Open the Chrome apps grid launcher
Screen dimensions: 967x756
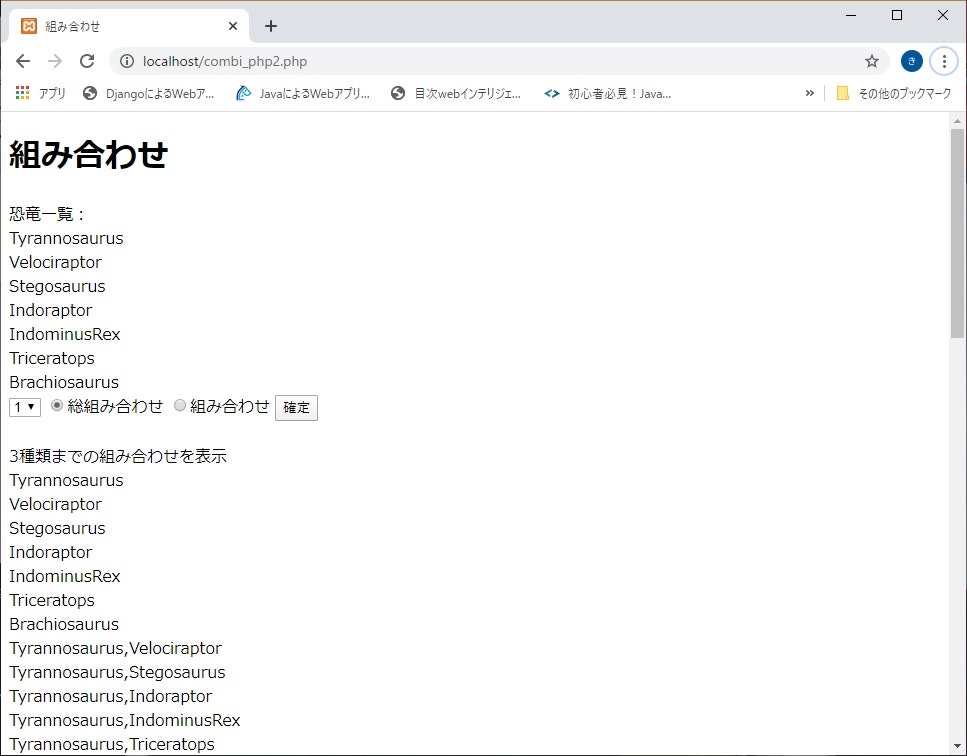[21, 93]
